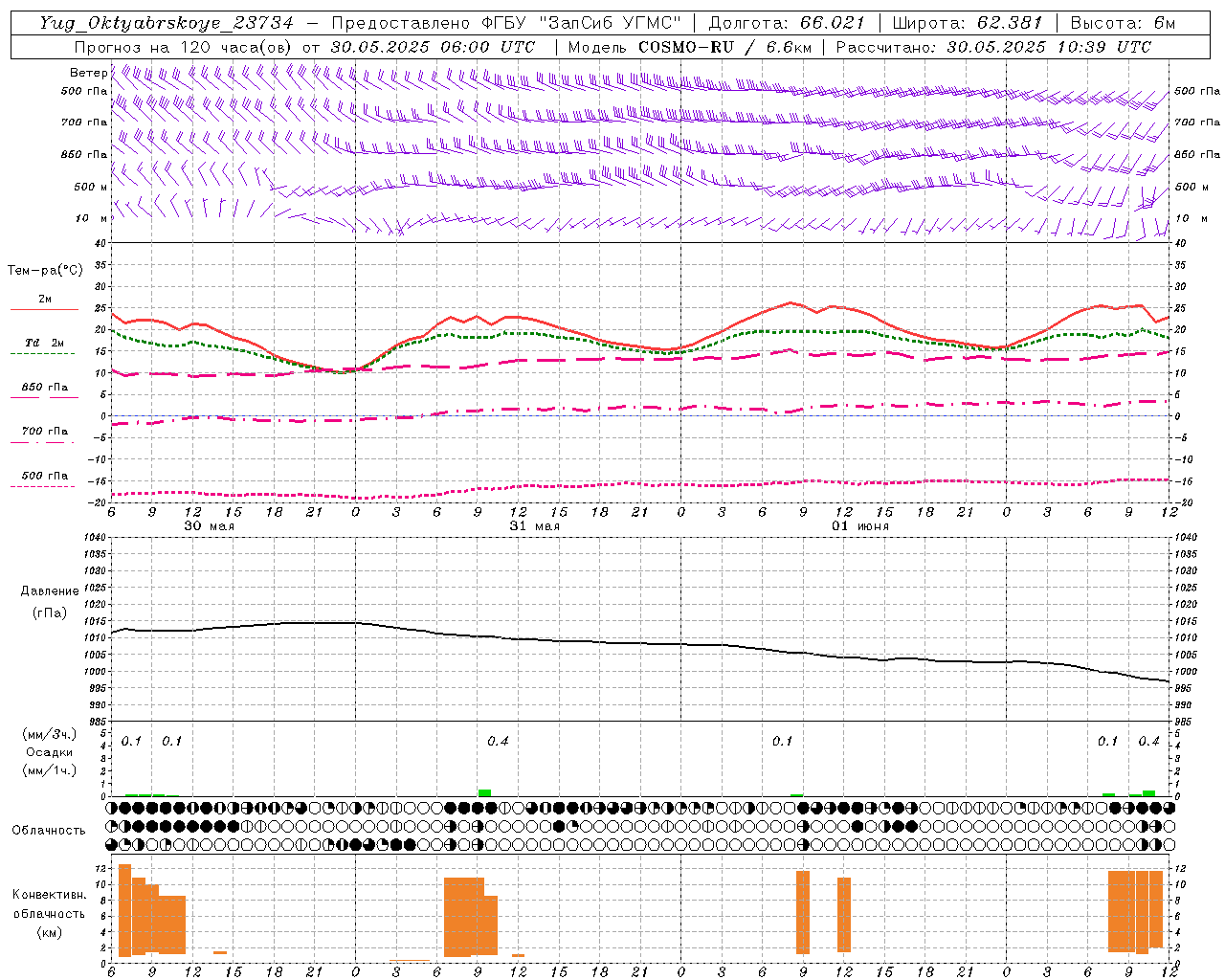Viewport: 1225px width, 980px height.
Task: Select the 'Долгота: 66.021' header value
Action: (x=786, y=23)
